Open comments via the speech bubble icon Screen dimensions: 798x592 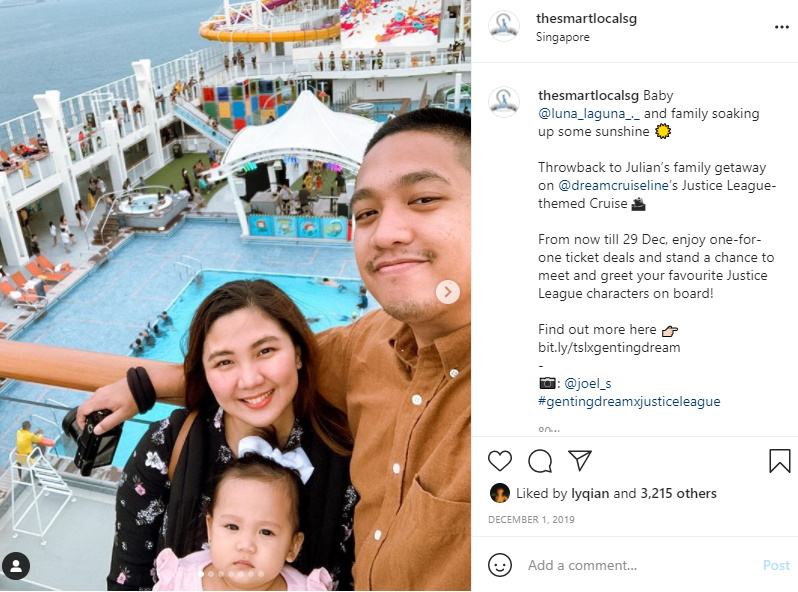pyautogui.click(x=540, y=461)
